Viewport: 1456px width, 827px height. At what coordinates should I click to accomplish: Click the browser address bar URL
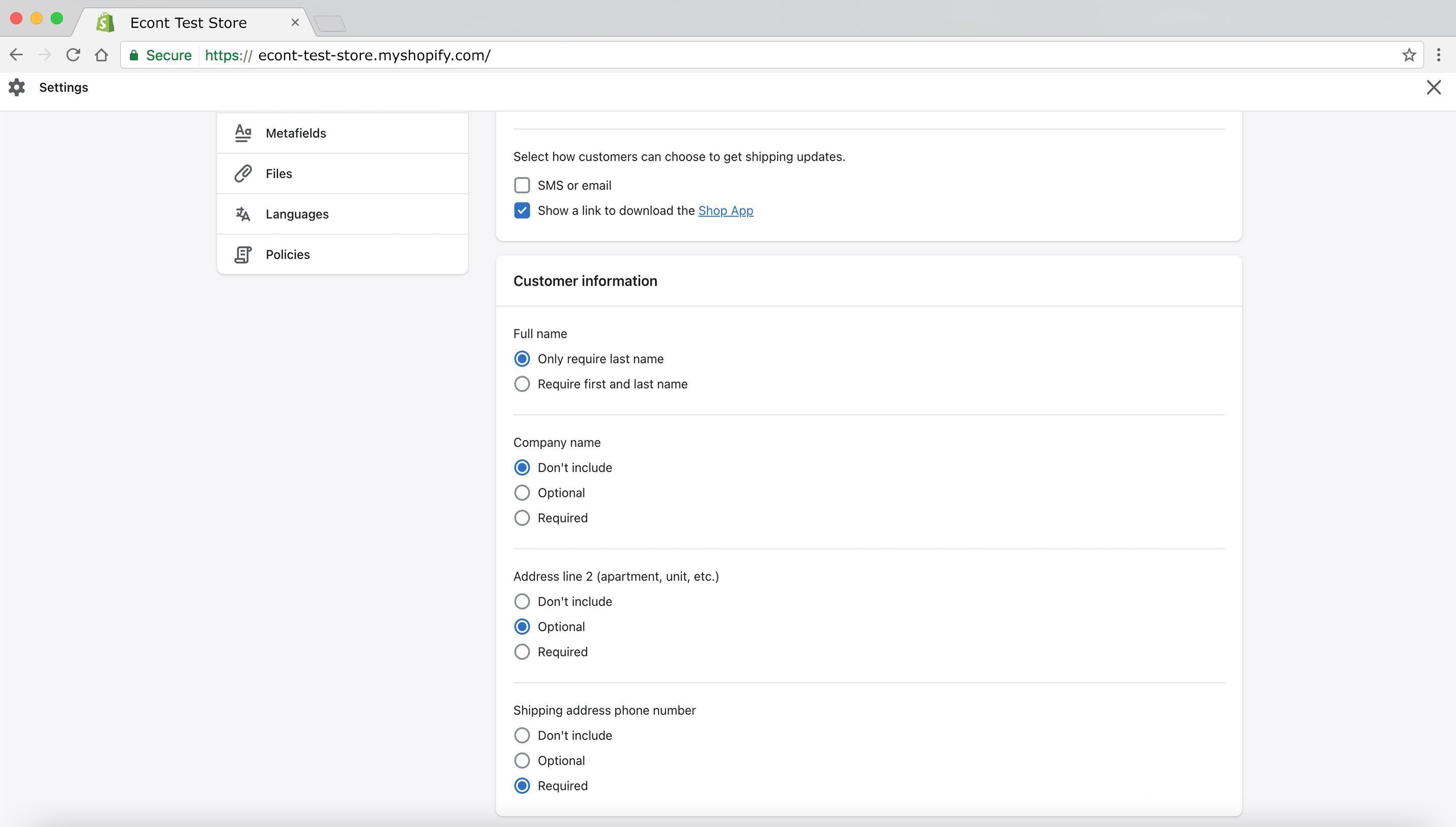[x=374, y=55]
